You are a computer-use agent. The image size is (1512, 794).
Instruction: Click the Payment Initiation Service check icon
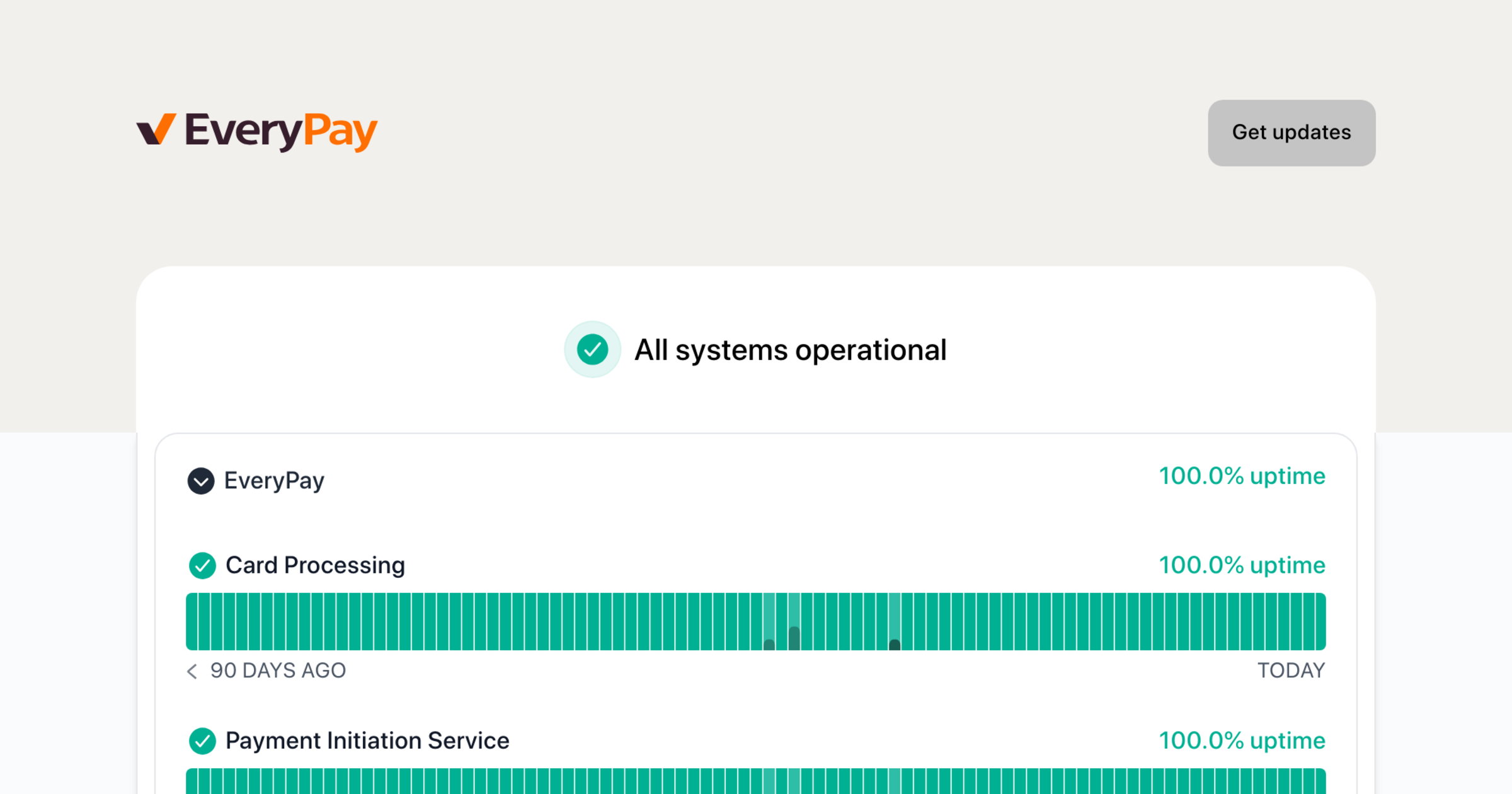[202, 741]
